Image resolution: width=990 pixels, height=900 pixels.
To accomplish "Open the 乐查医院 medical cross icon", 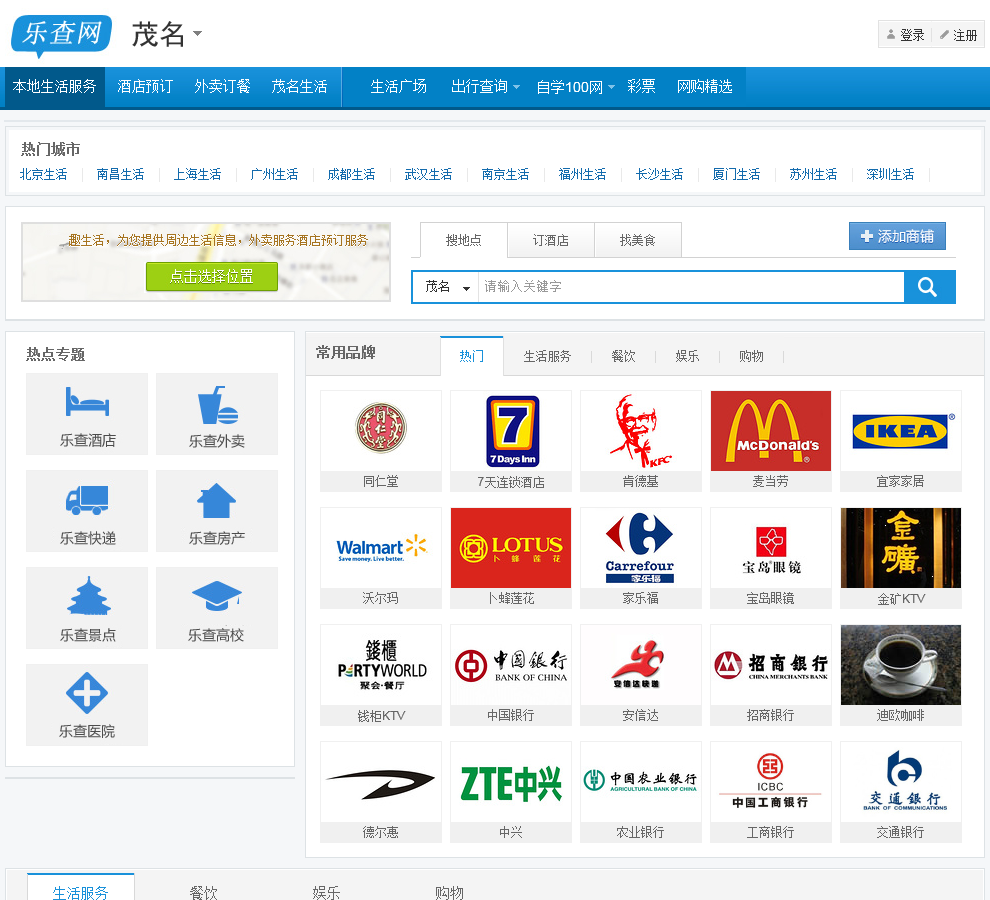I will (x=87, y=705).
